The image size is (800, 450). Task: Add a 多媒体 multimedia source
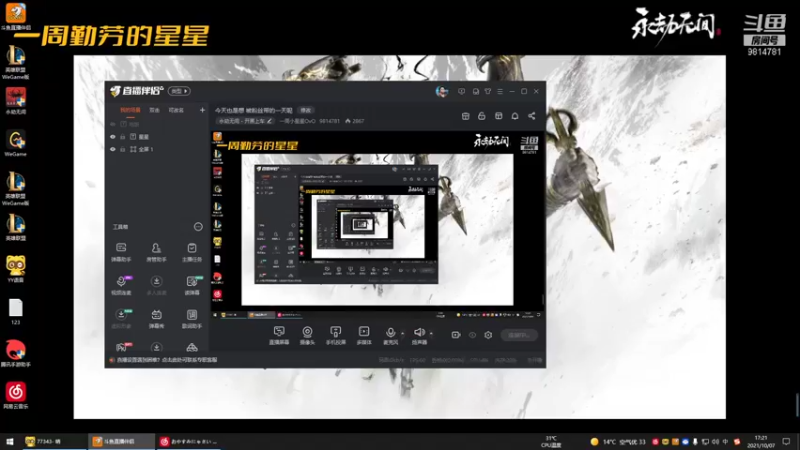click(364, 335)
